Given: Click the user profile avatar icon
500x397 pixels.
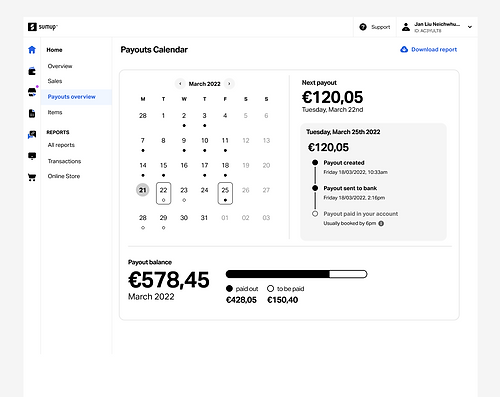Looking at the screenshot, I should 406,27.
